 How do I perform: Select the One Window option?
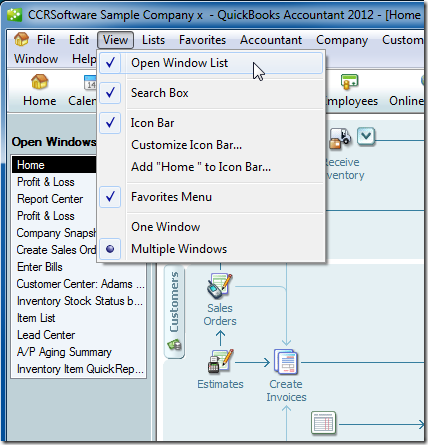pos(211,227)
